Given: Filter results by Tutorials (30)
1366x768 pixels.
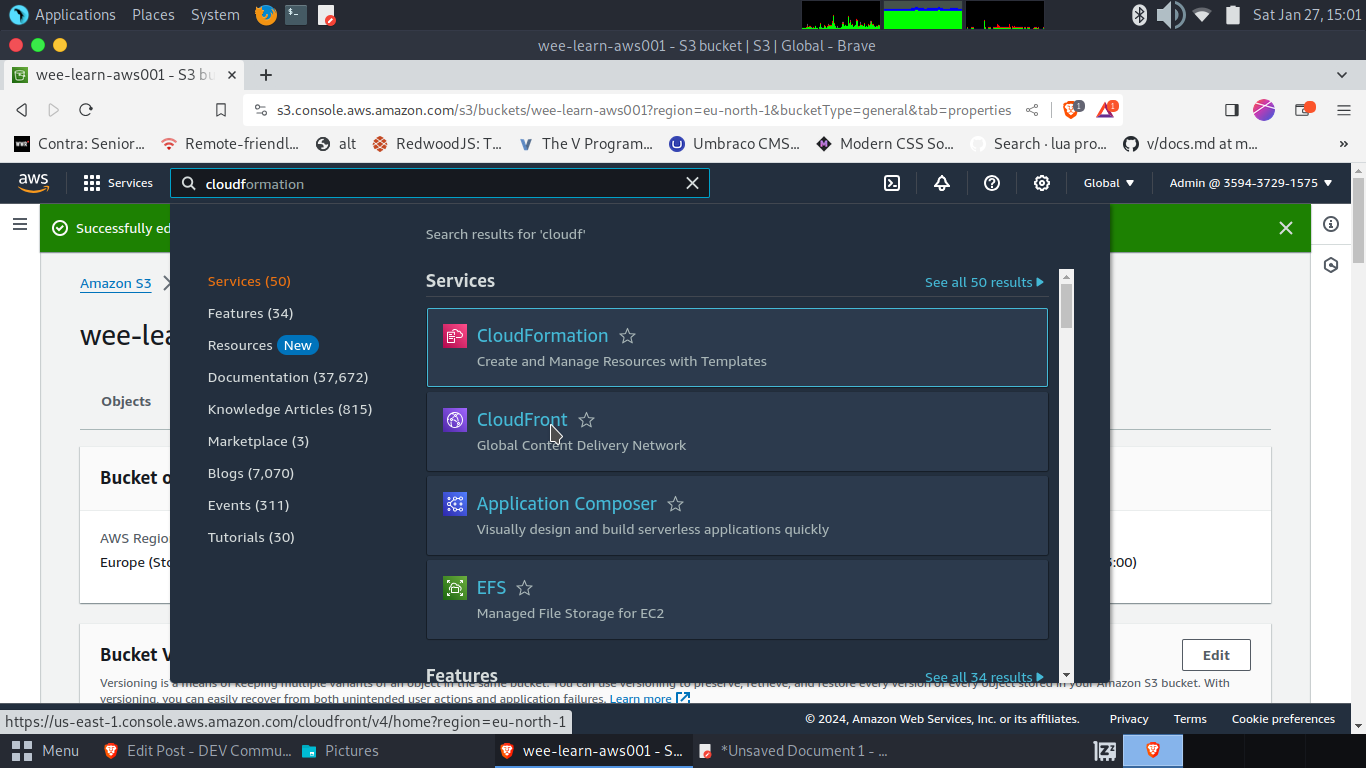Looking at the screenshot, I should click(x=251, y=537).
